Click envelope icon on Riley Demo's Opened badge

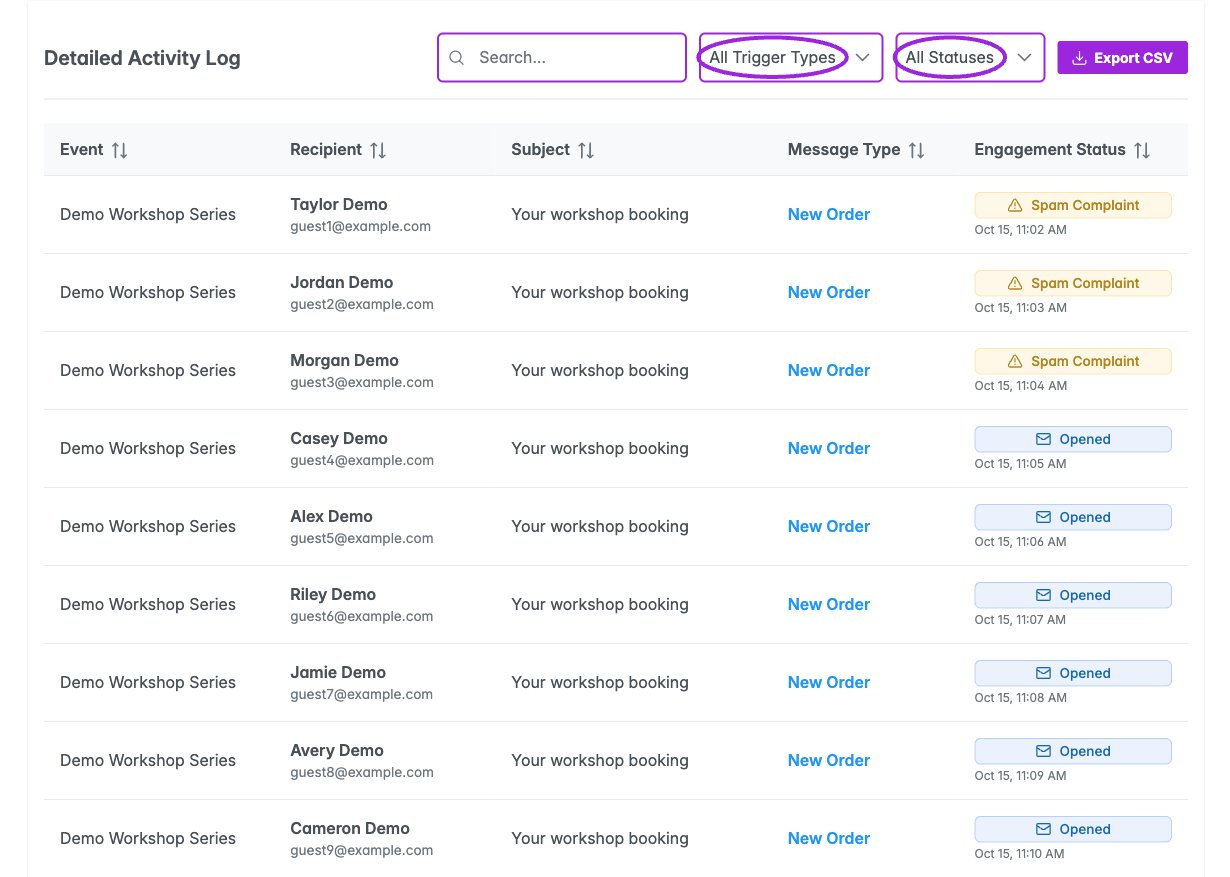1043,595
